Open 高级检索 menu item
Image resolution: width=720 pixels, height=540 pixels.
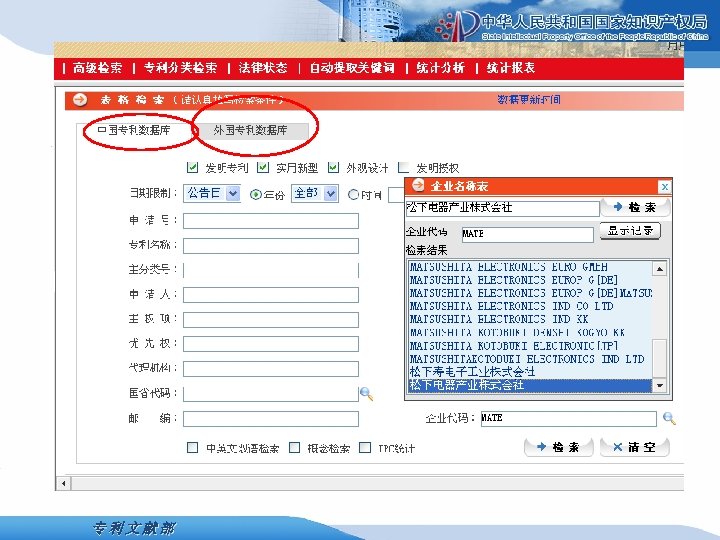click(x=97, y=68)
